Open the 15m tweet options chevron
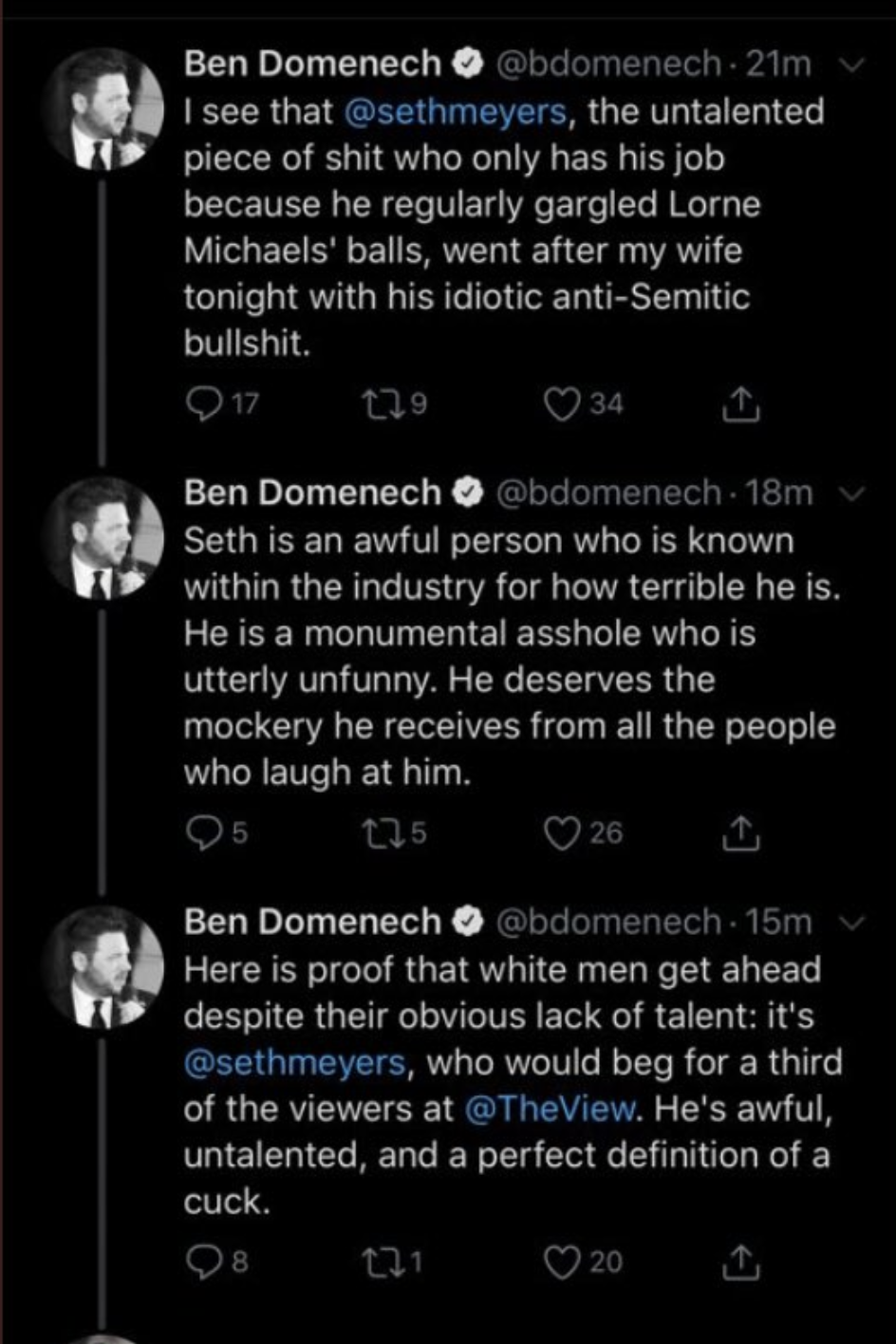 851,922
